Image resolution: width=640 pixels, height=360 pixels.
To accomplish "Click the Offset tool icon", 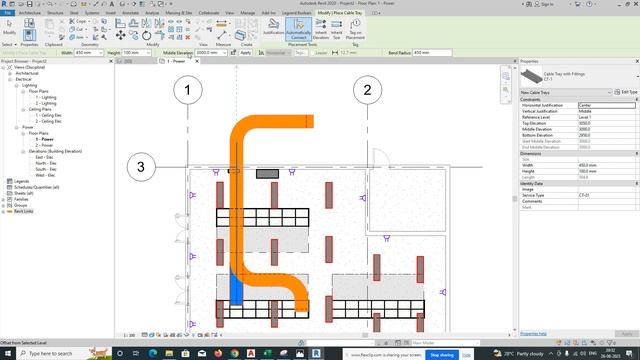I will point(133,23).
